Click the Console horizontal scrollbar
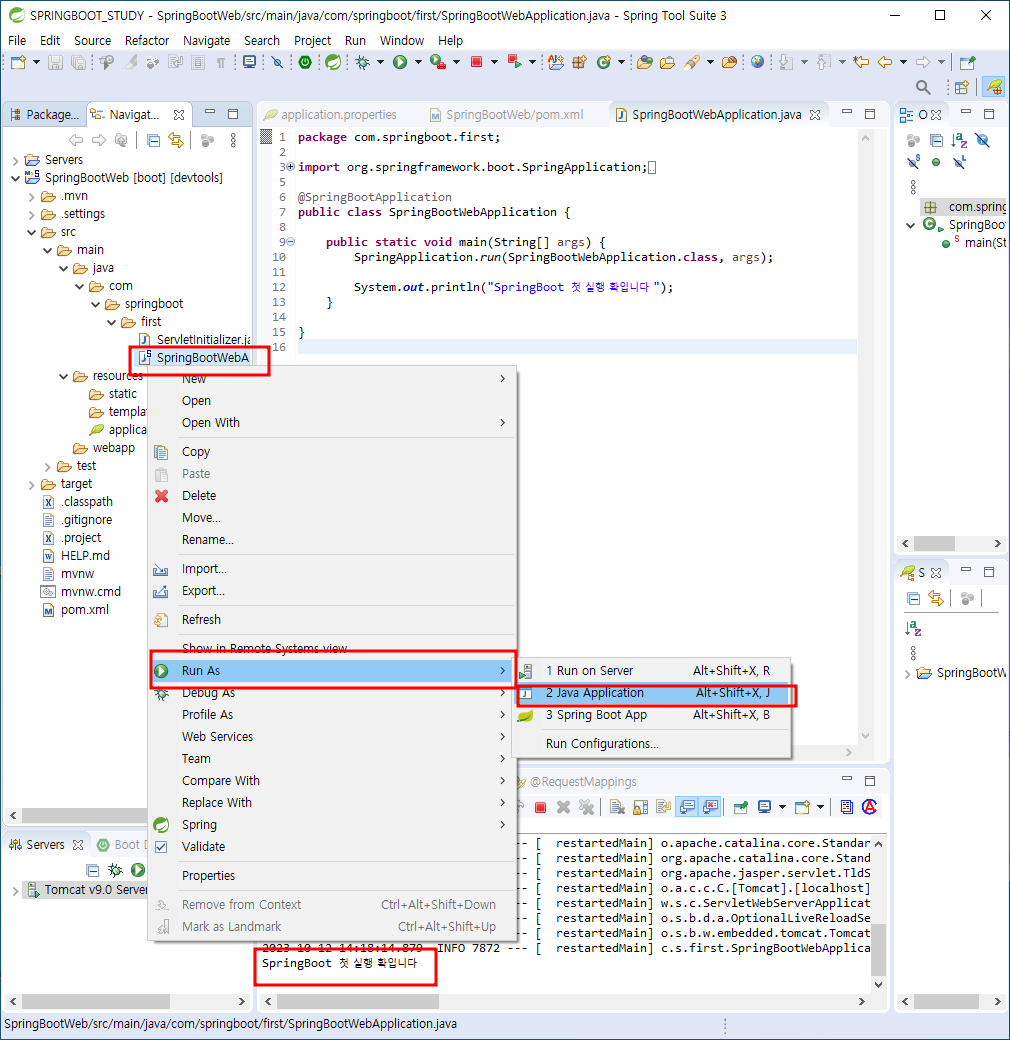Viewport: 1010px width, 1040px height. (357, 1001)
